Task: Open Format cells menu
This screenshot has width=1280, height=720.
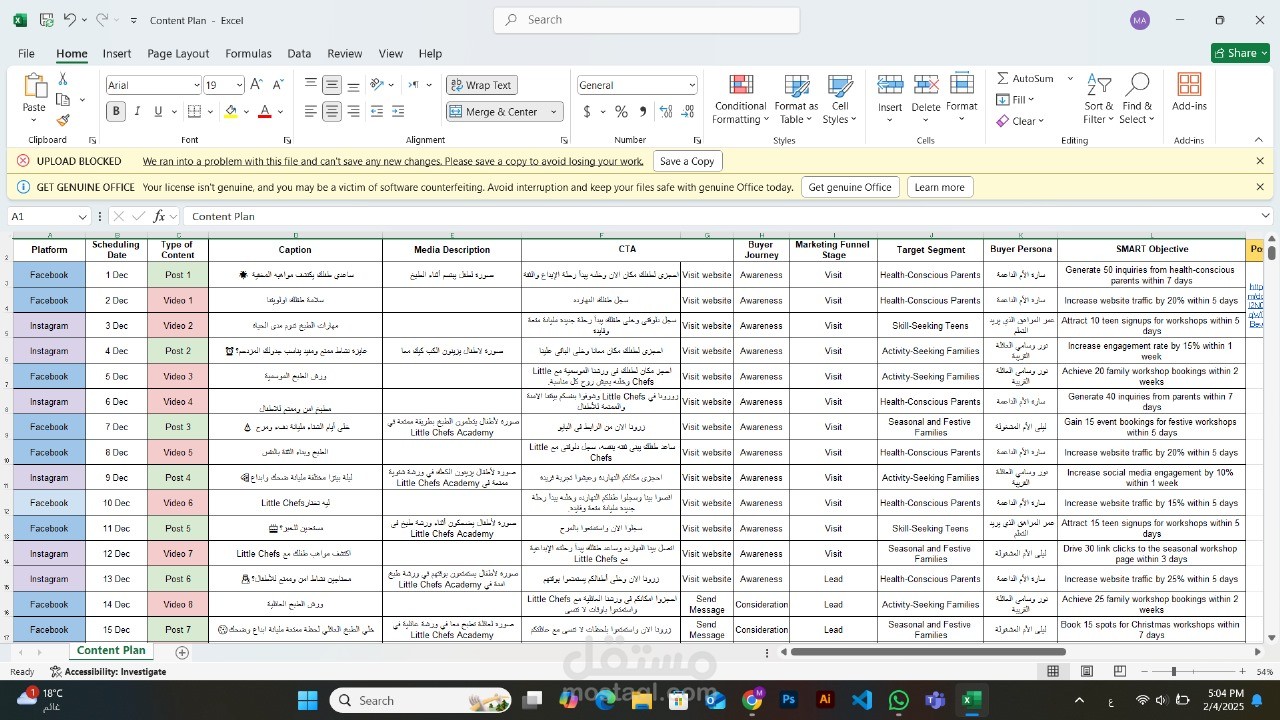Action: [x=962, y=99]
